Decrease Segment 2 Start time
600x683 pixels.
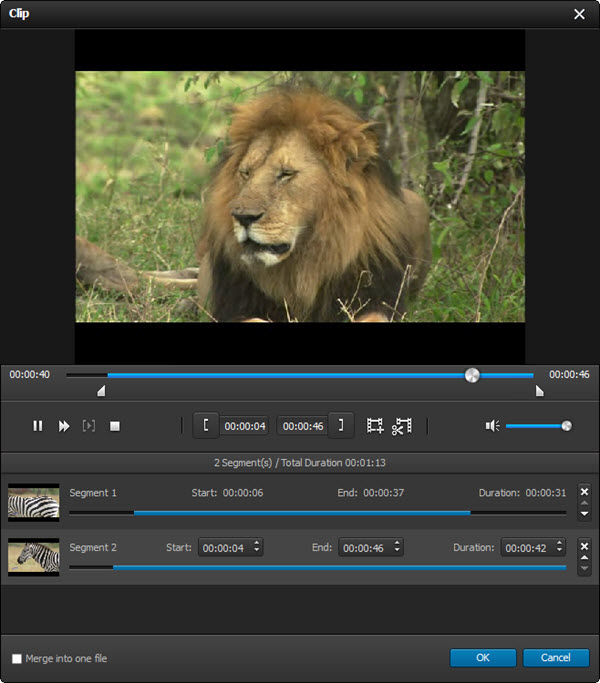(x=257, y=551)
